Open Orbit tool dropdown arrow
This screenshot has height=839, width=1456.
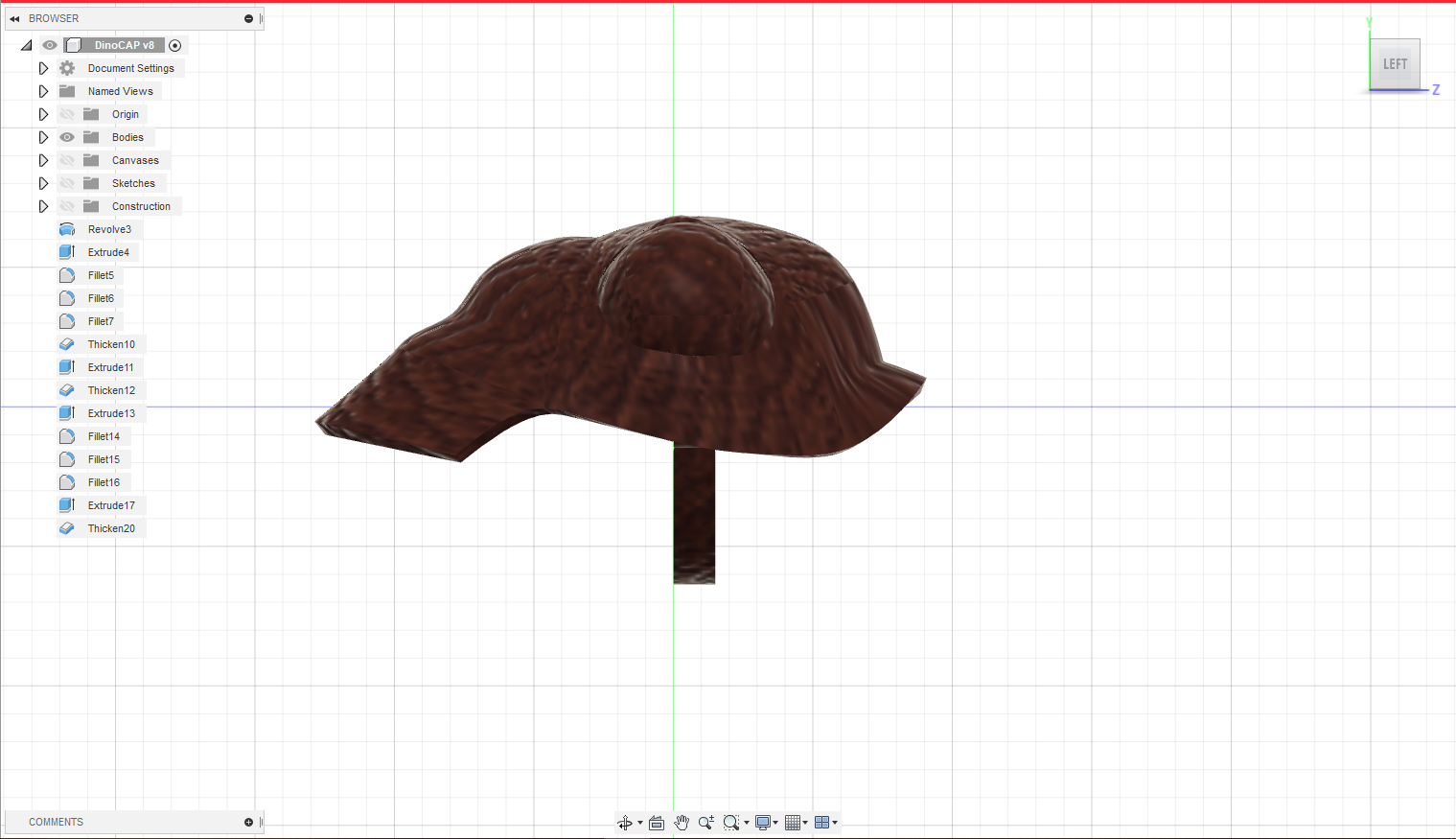point(640,823)
